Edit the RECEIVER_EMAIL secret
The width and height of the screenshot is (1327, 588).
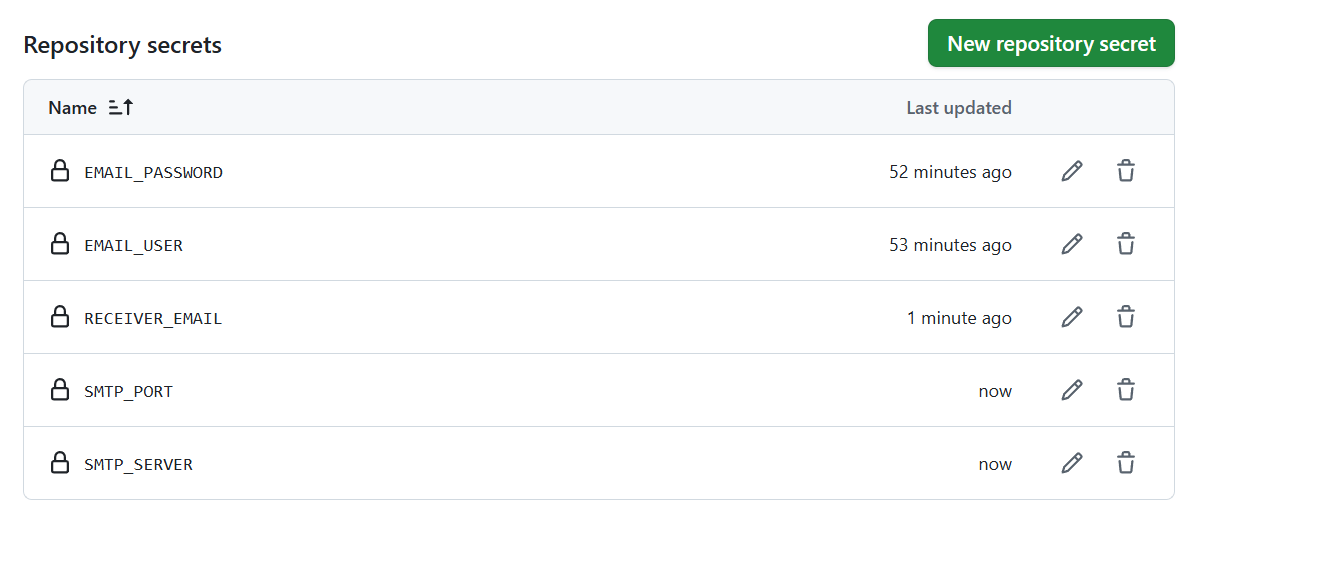1071,317
